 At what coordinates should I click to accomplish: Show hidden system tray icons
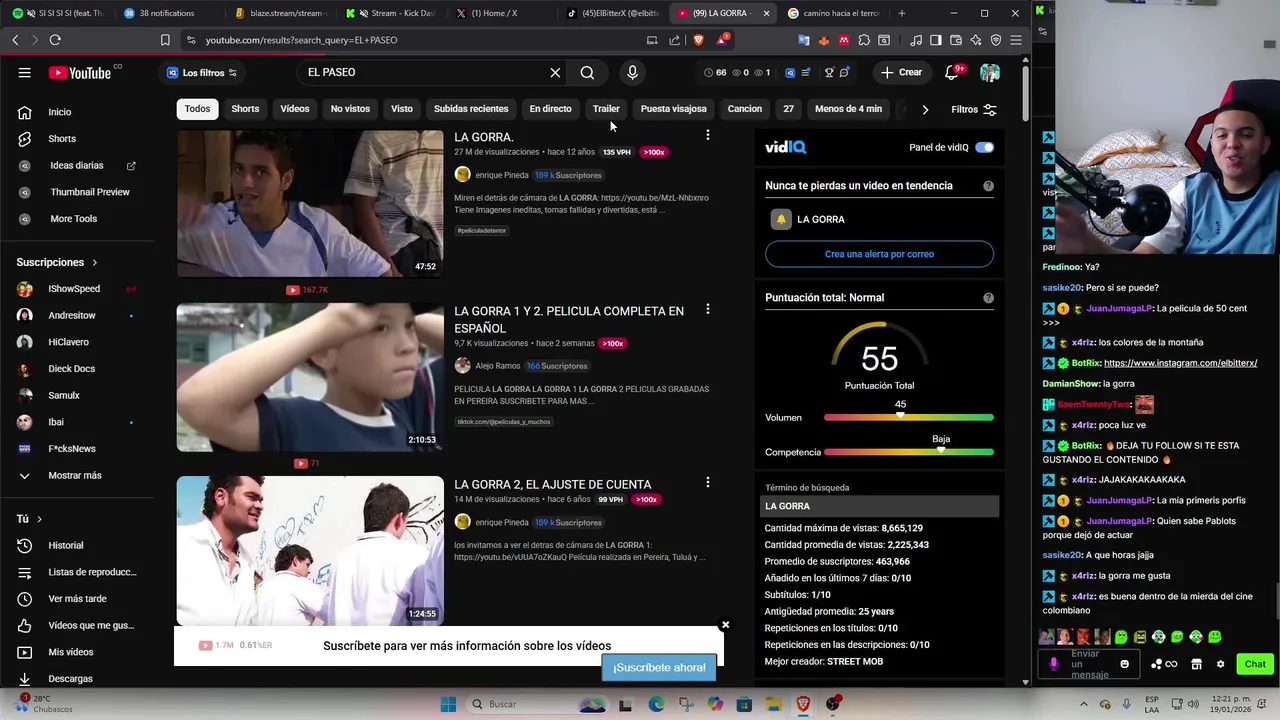[1083, 704]
